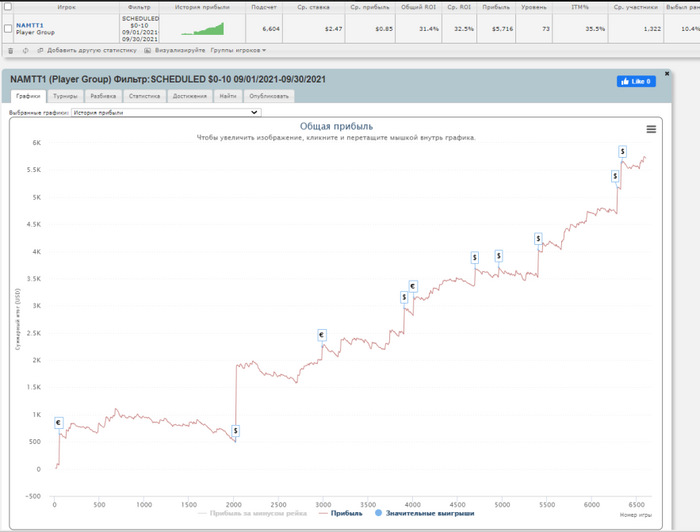
Task: Click 'Визуализируйте' button
Action: pos(180,50)
